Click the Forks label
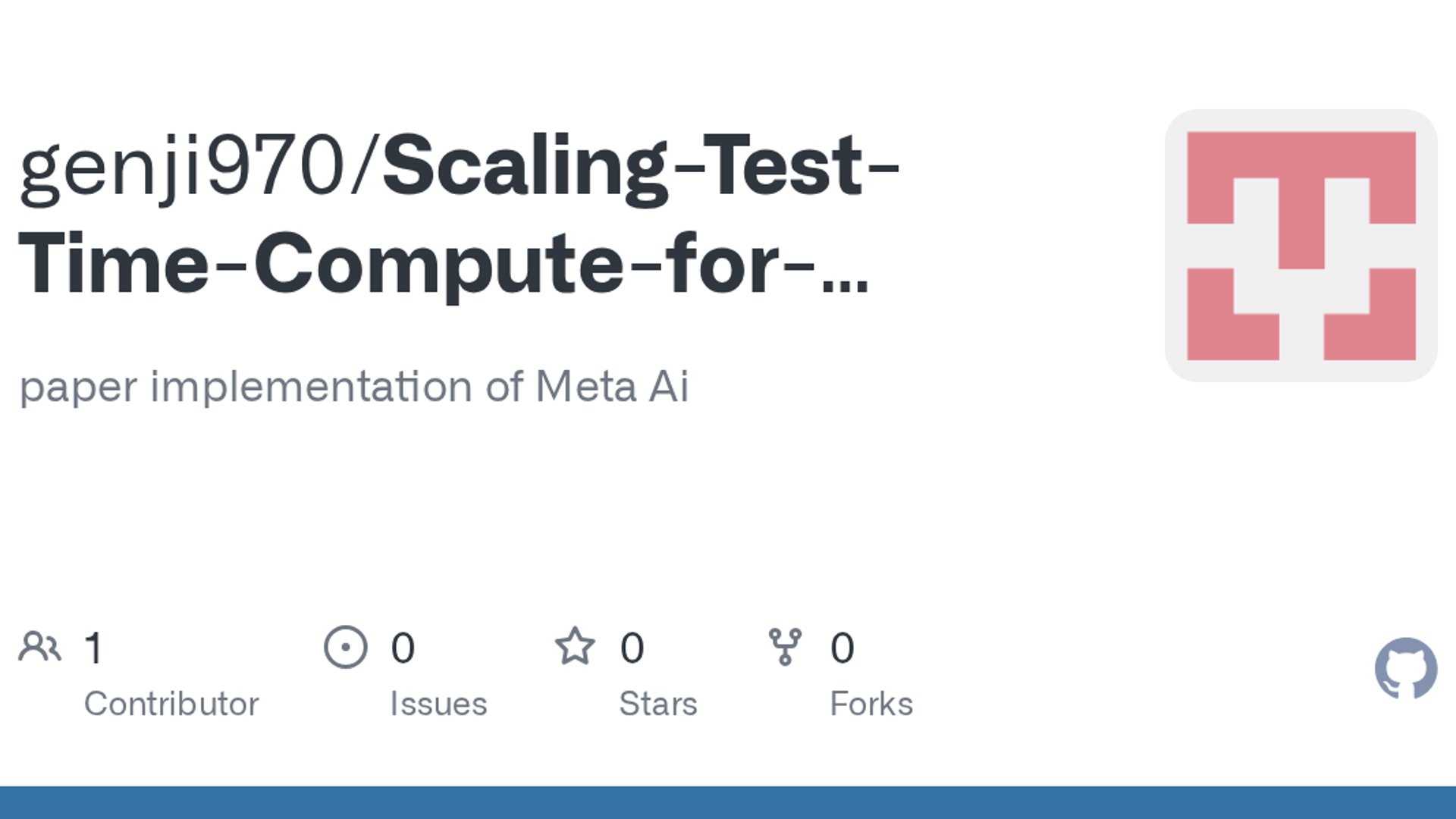This screenshot has height=819, width=1456. (x=871, y=704)
